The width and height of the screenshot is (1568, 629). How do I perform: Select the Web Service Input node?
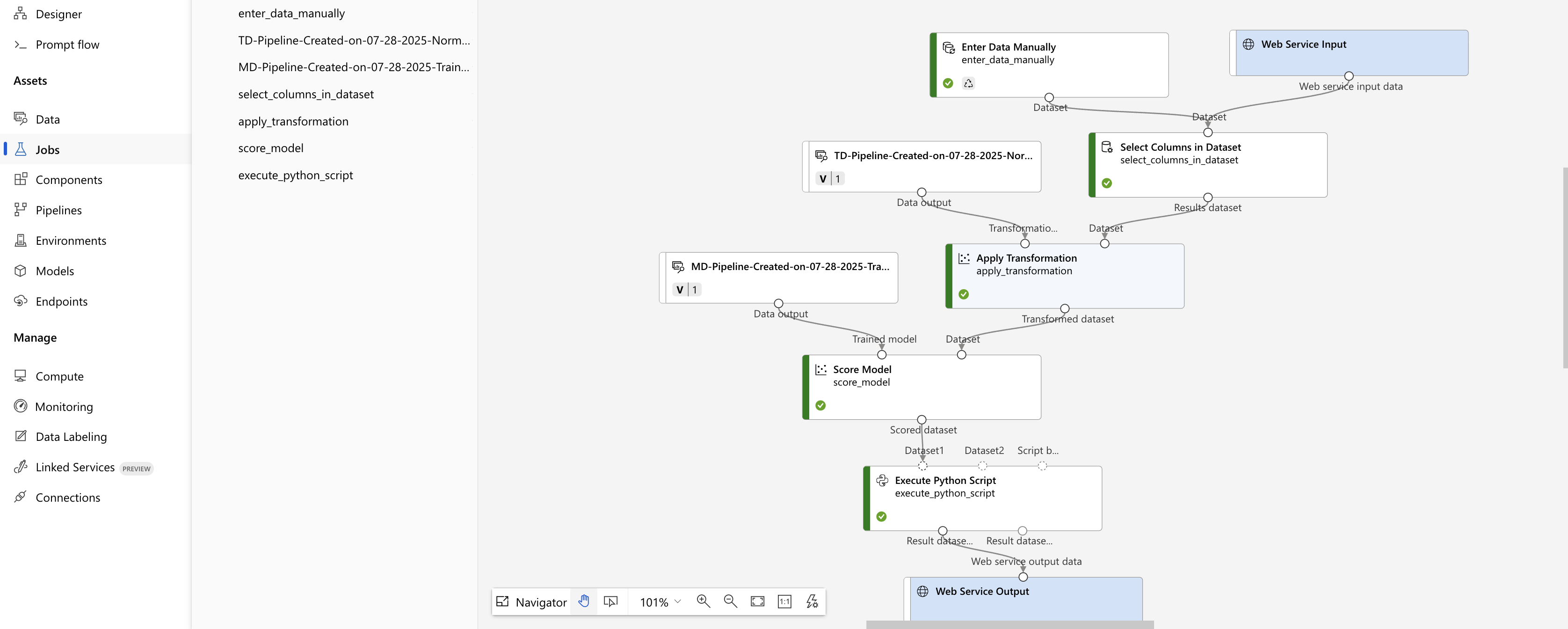[1349, 53]
